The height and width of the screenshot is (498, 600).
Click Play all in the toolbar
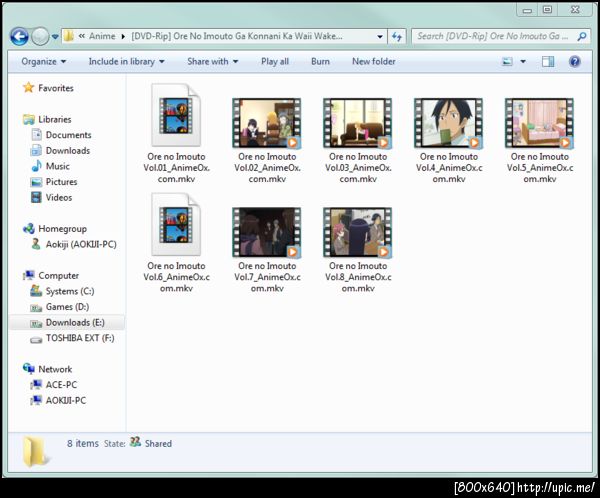[x=275, y=62]
